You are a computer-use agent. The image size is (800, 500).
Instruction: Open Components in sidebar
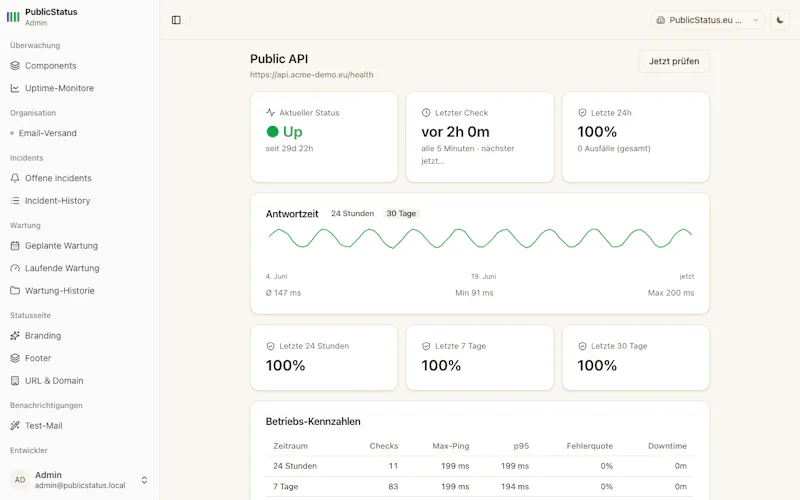click(51, 65)
